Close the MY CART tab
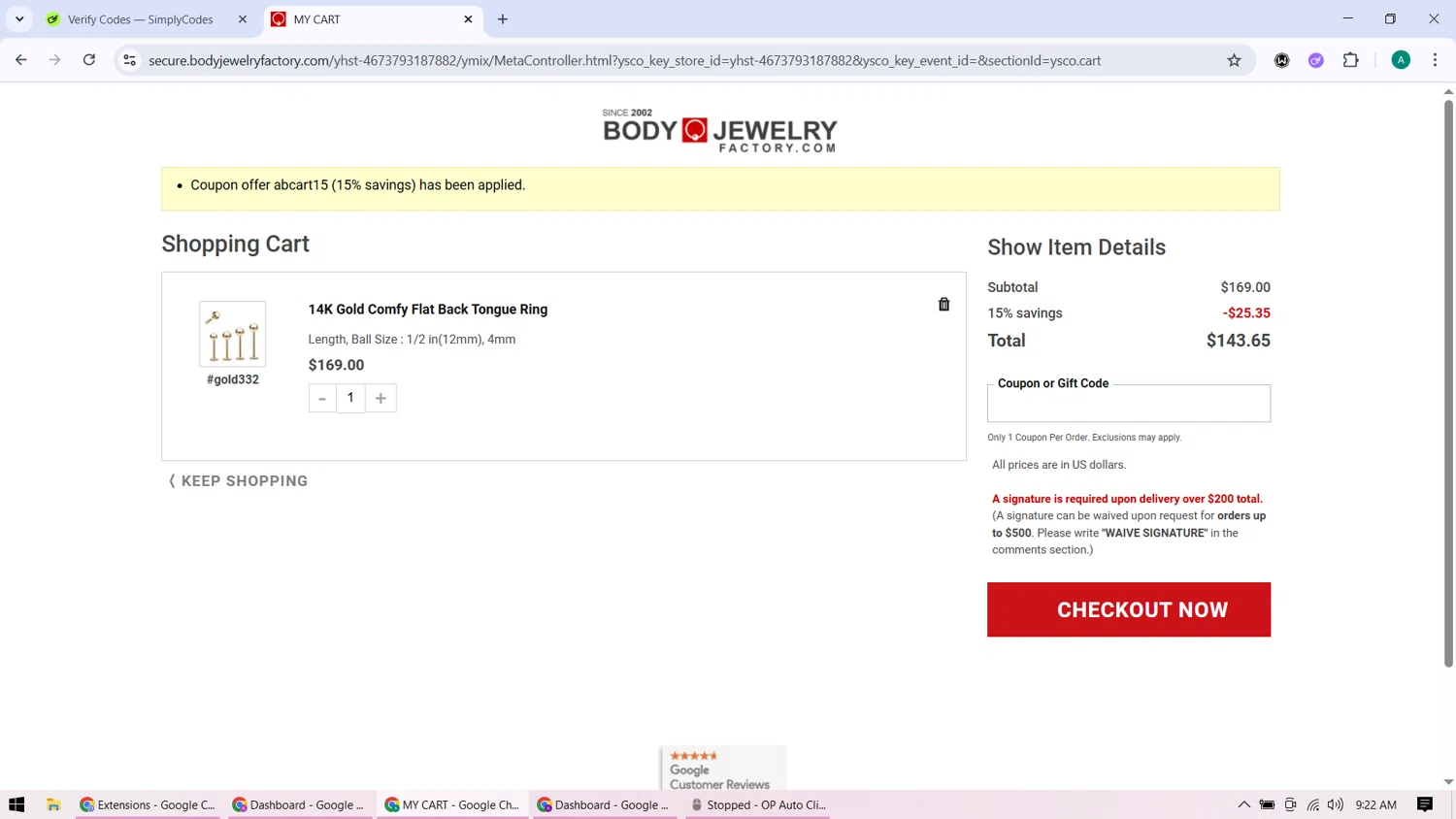 468,19
